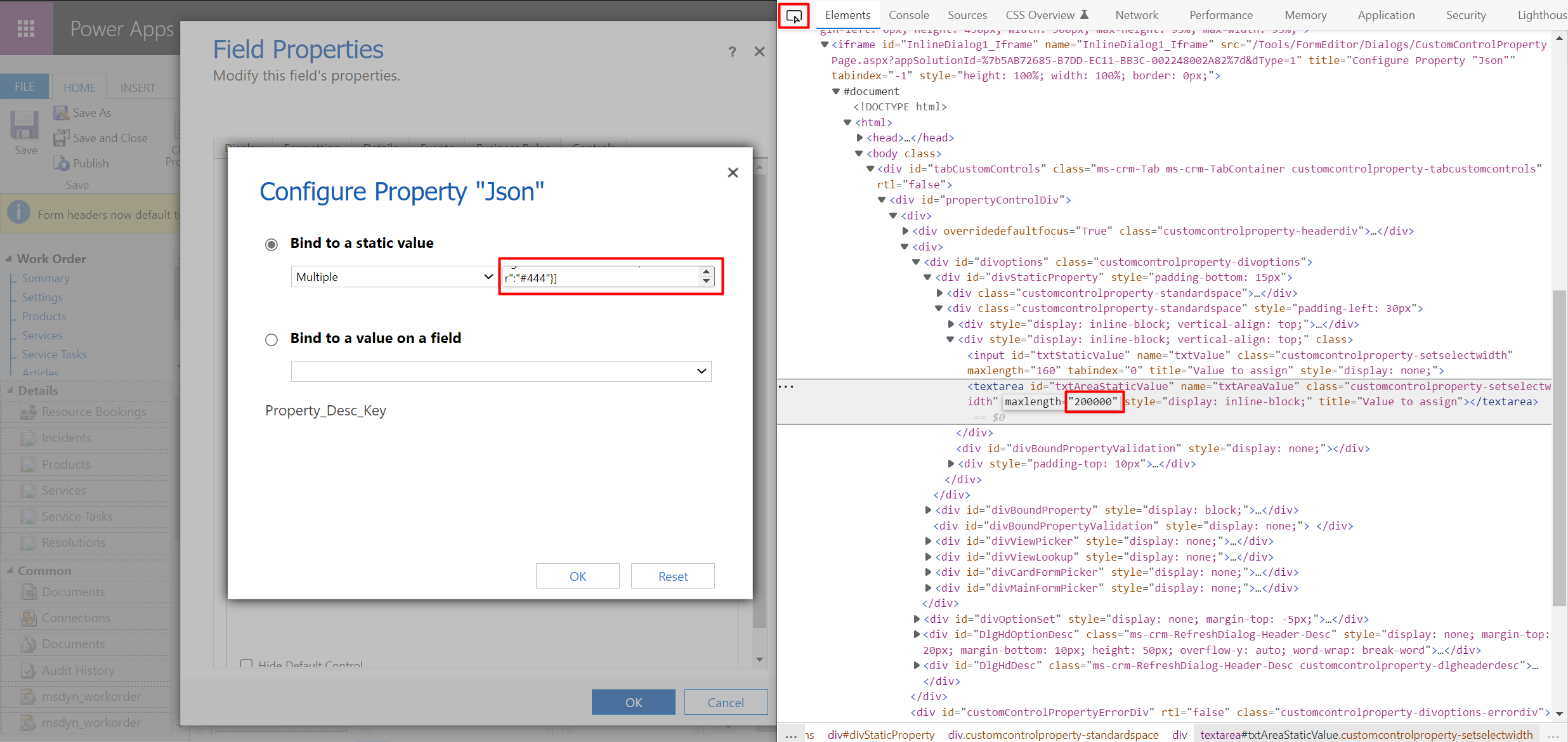
Task: Click the static value textarea
Action: pyautogui.click(x=601, y=277)
